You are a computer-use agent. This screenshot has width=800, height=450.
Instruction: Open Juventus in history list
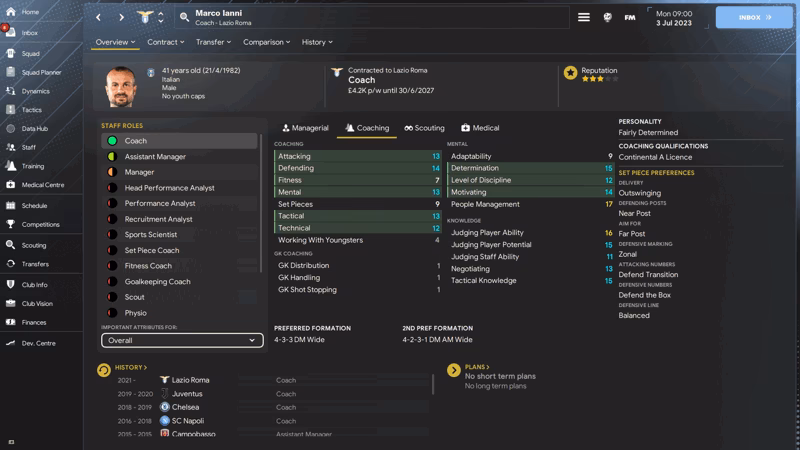click(187, 394)
